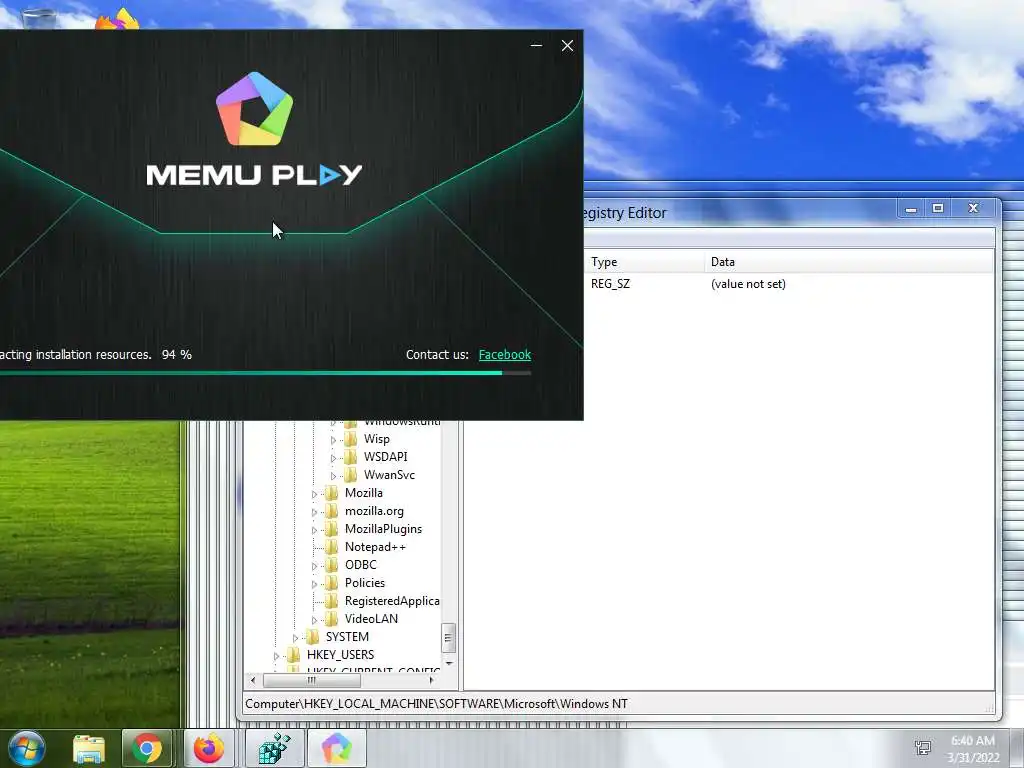Minimize the MEmu Play installer window
The image size is (1024, 768).
tap(536, 46)
